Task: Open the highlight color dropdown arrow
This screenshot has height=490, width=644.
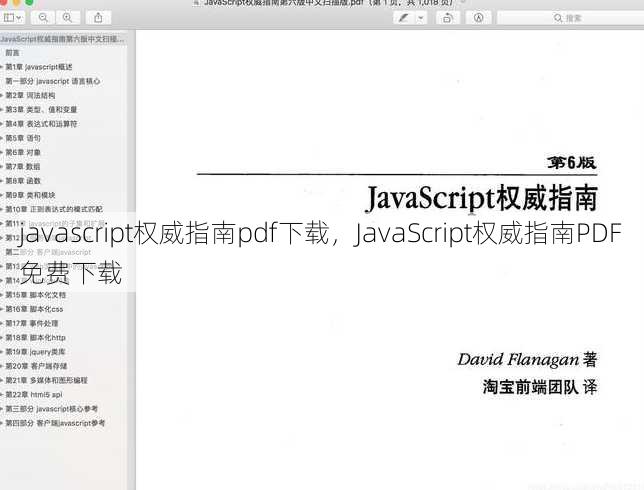Action: point(421,18)
